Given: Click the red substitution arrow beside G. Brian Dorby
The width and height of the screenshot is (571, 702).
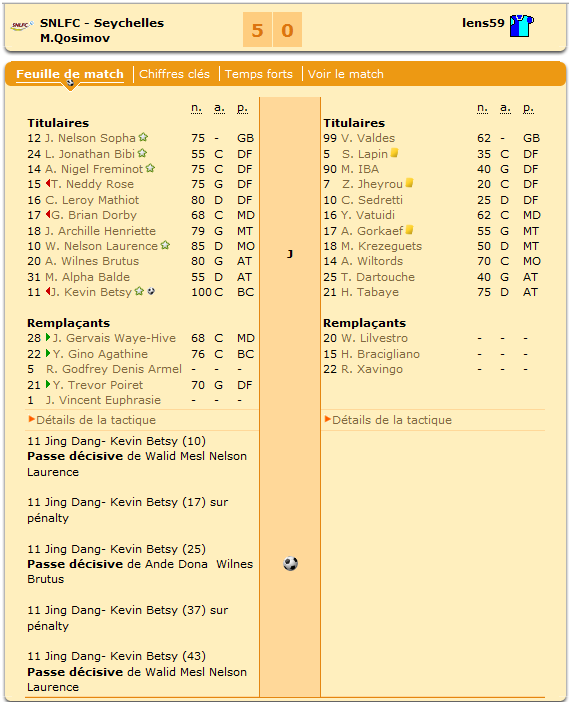Looking at the screenshot, I should (48, 214).
